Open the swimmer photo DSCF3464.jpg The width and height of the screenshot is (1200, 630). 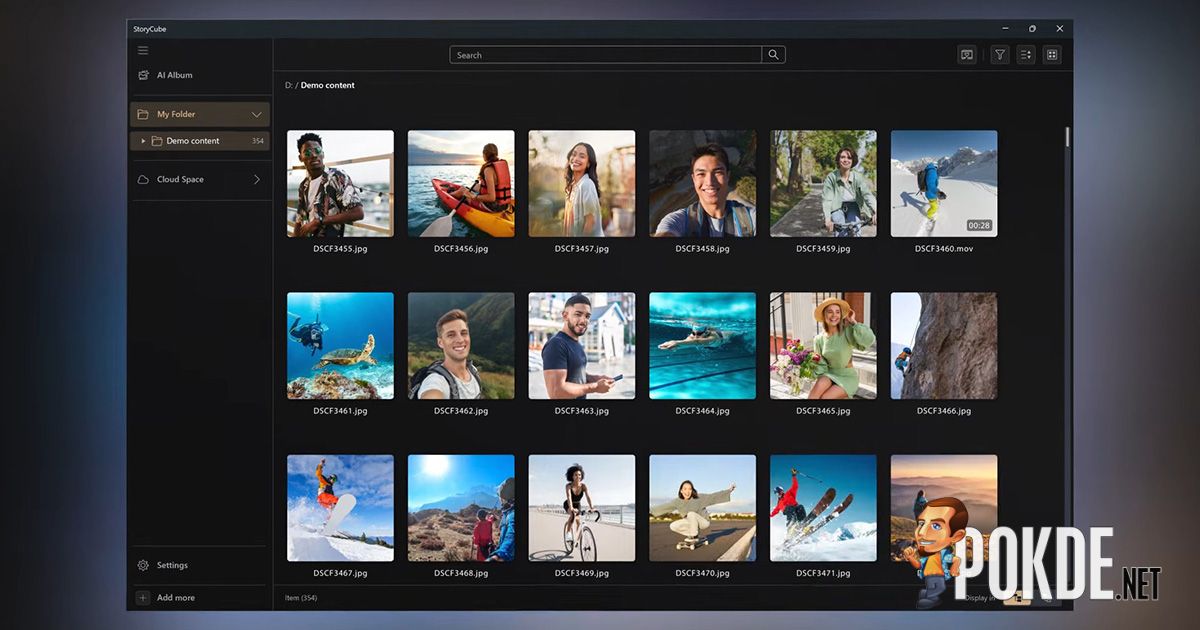[x=703, y=346]
